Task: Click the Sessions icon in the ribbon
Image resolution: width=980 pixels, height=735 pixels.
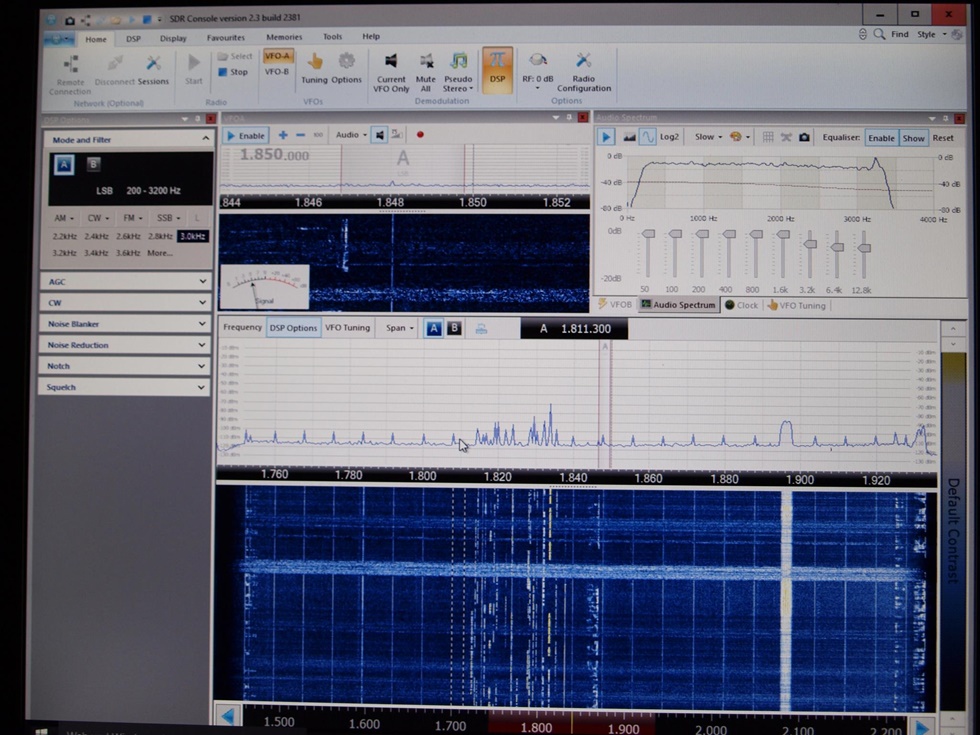Action: pyautogui.click(x=153, y=65)
